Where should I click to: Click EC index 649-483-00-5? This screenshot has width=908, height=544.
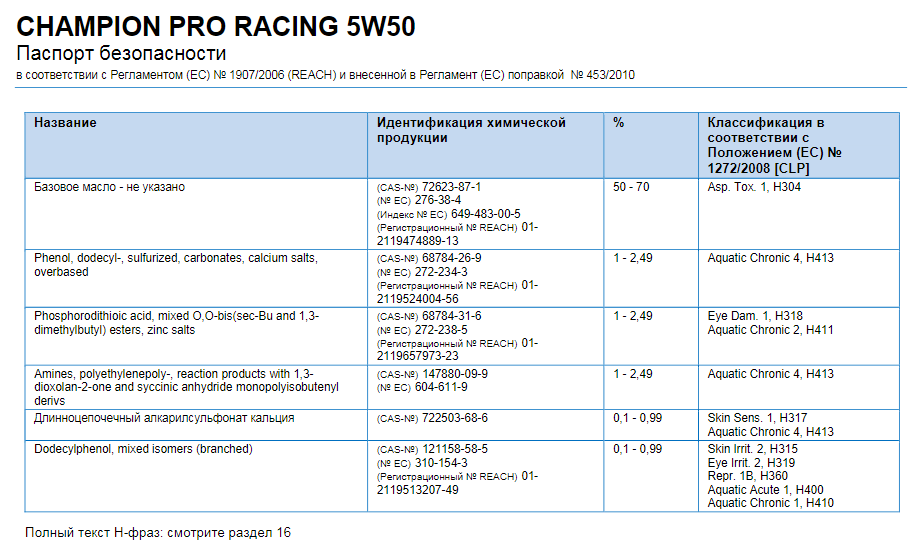click(x=485, y=214)
